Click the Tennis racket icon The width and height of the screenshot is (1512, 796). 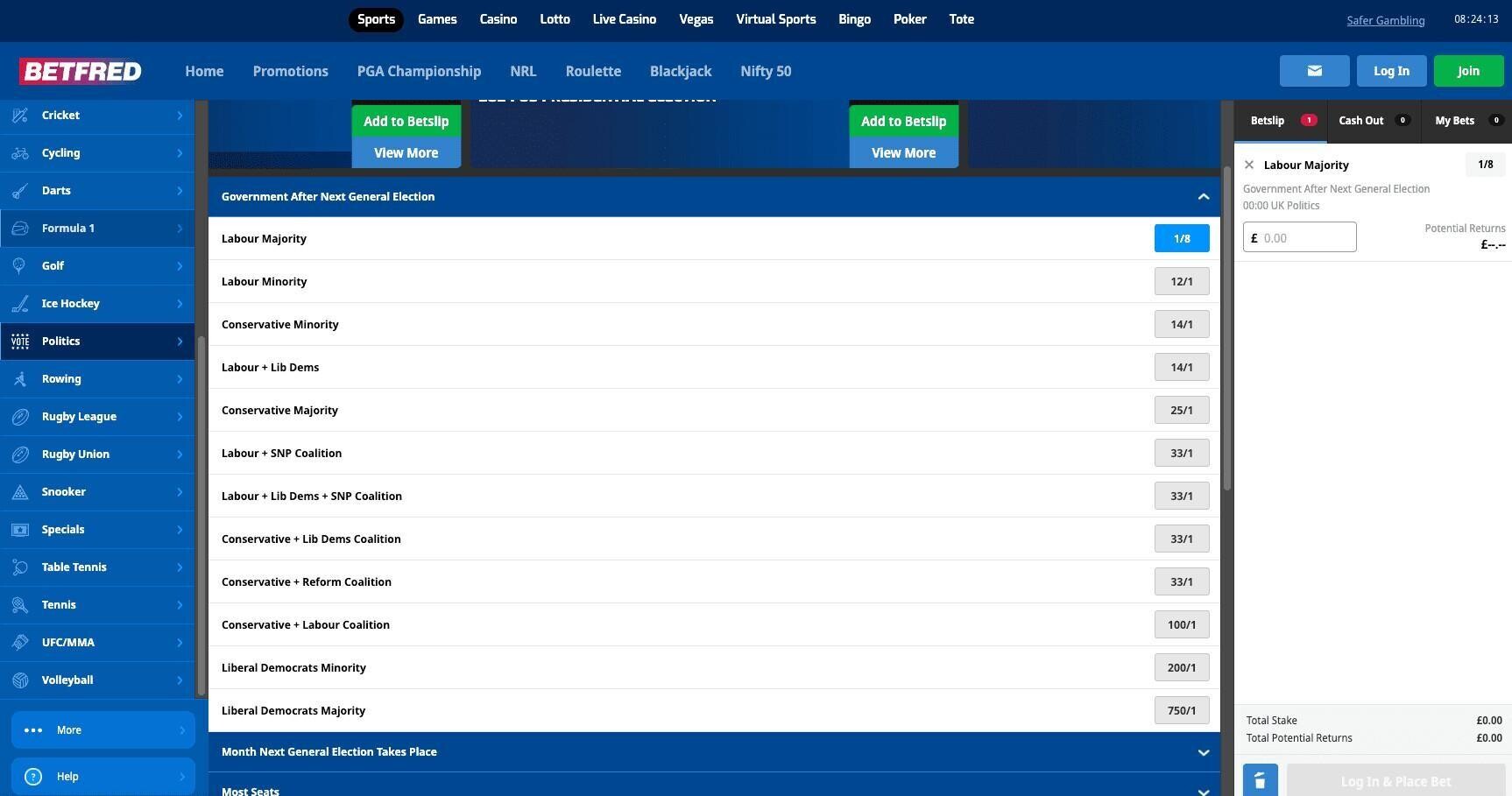click(20, 604)
